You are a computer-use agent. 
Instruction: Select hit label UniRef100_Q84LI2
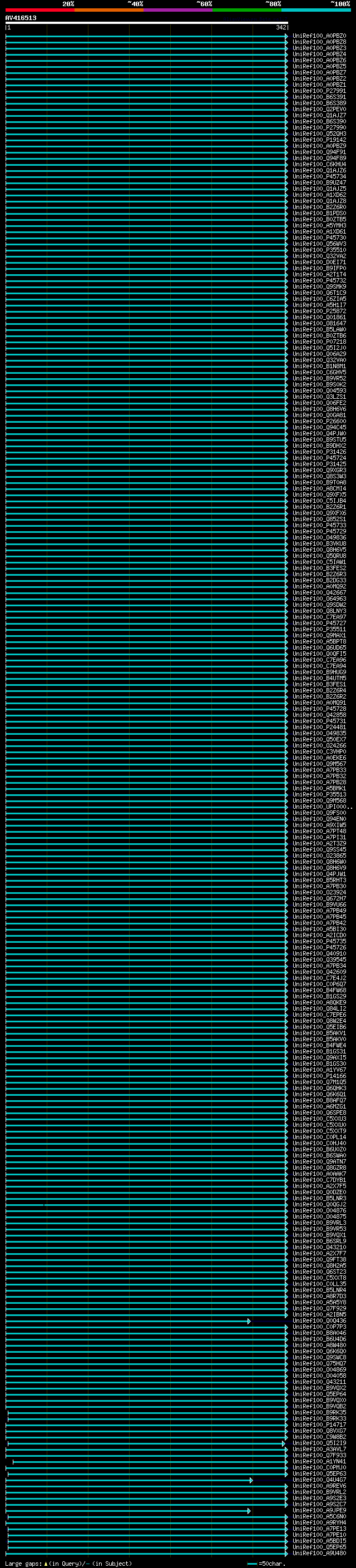coord(319,1008)
